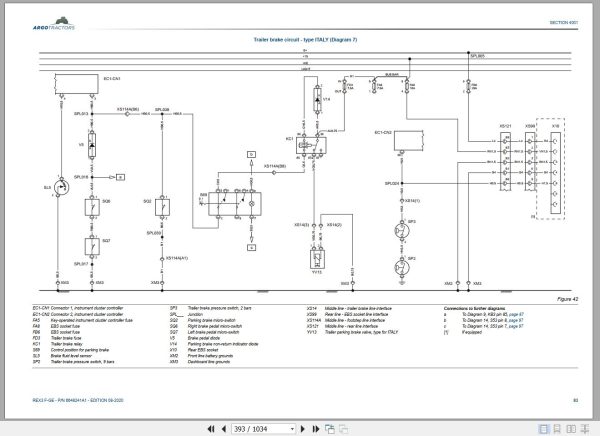Screen dimensions: 600x436
Task: Click the greyed go to next view icon
Action: tap(344, 429)
